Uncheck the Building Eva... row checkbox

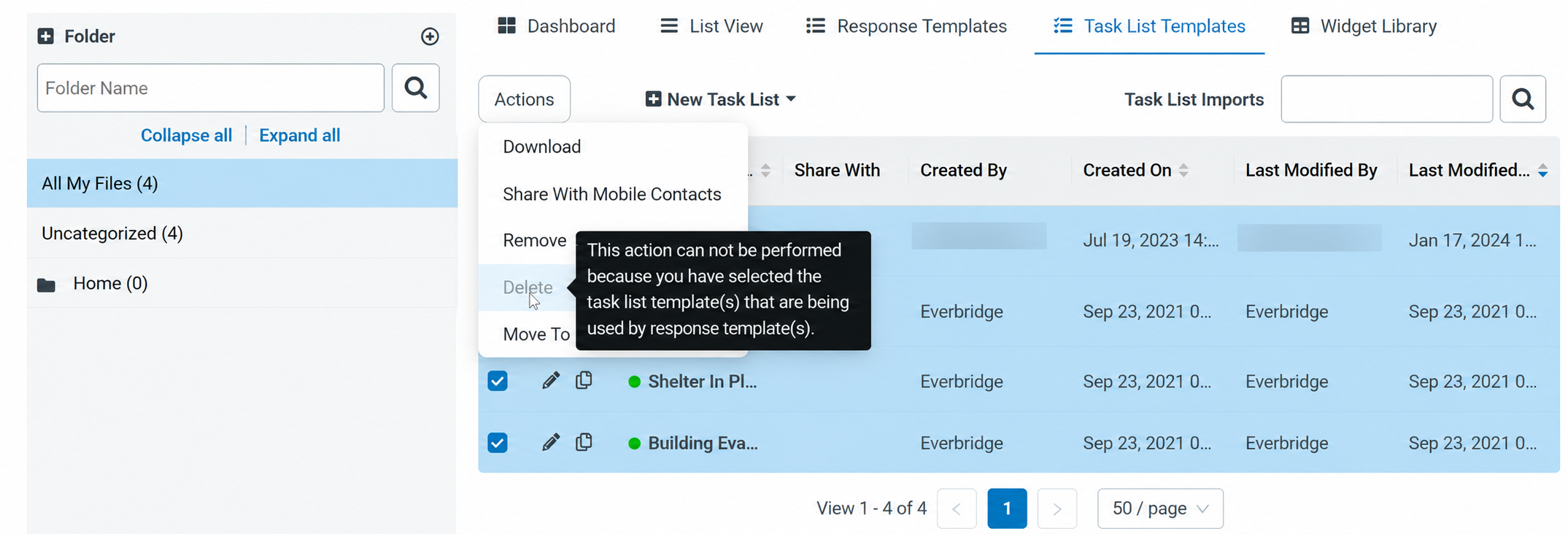coord(498,443)
